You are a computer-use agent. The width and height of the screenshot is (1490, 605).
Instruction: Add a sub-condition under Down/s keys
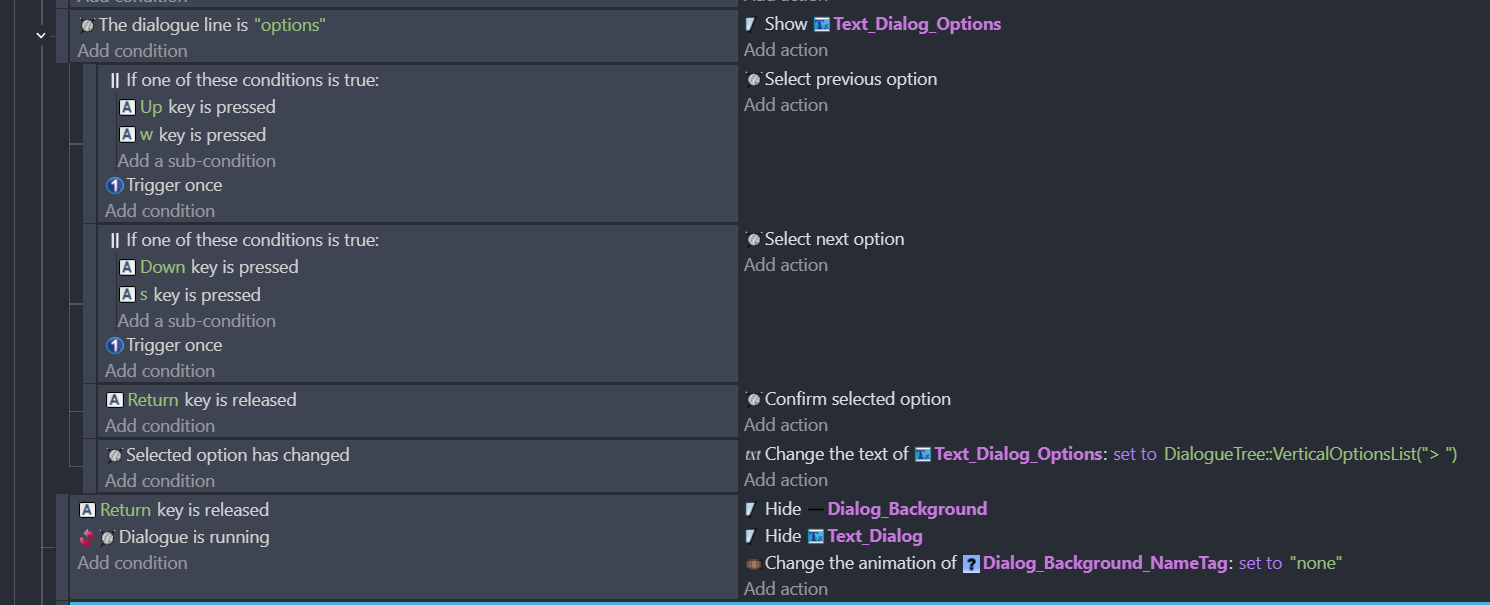(x=197, y=321)
